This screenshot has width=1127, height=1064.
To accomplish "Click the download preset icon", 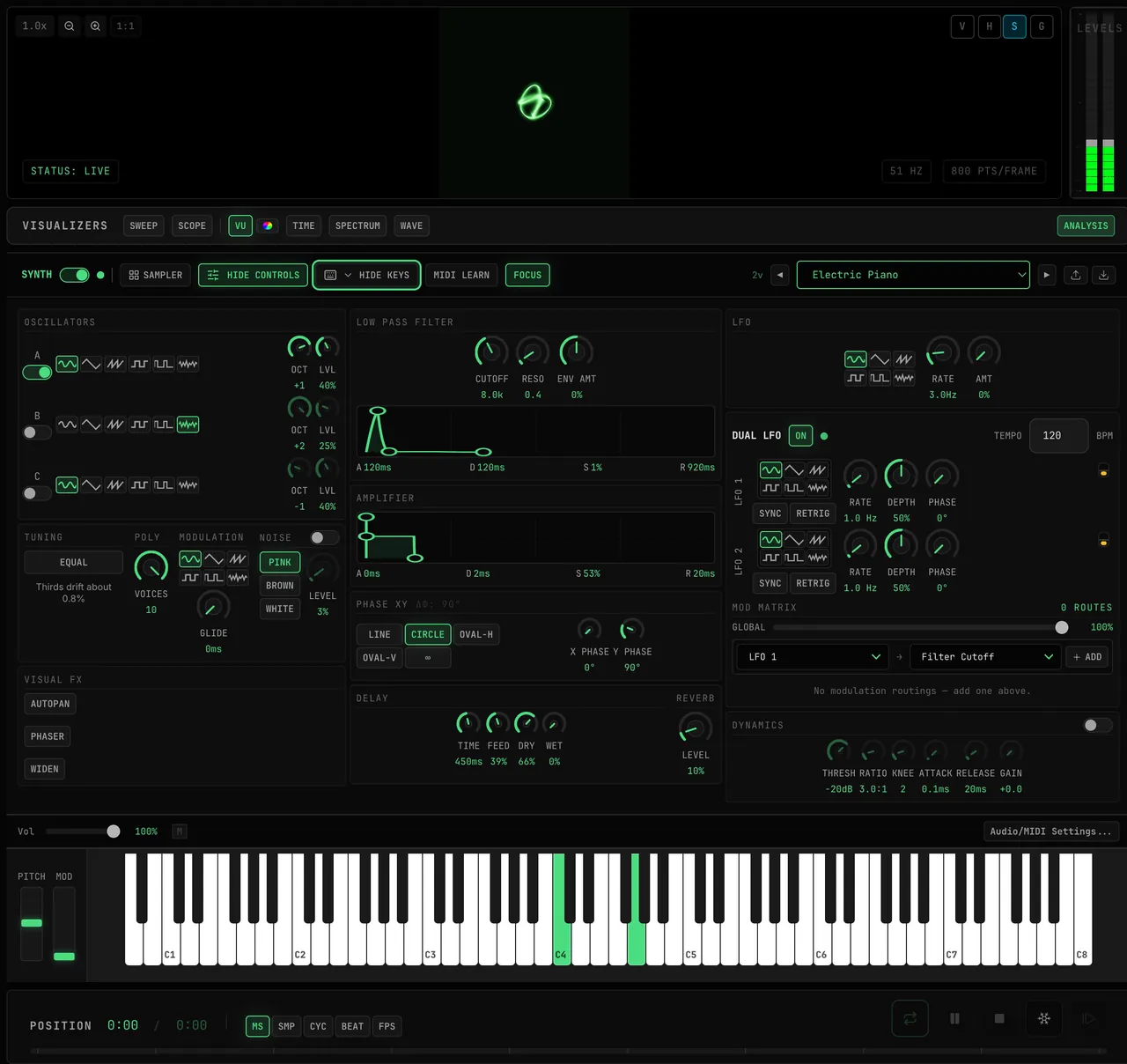I will click(x=1104, y=275).
